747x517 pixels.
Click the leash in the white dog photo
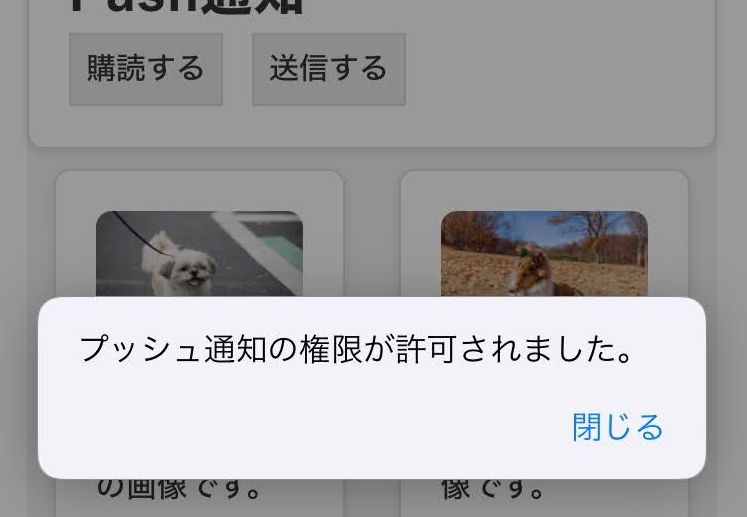pos(138,233)
